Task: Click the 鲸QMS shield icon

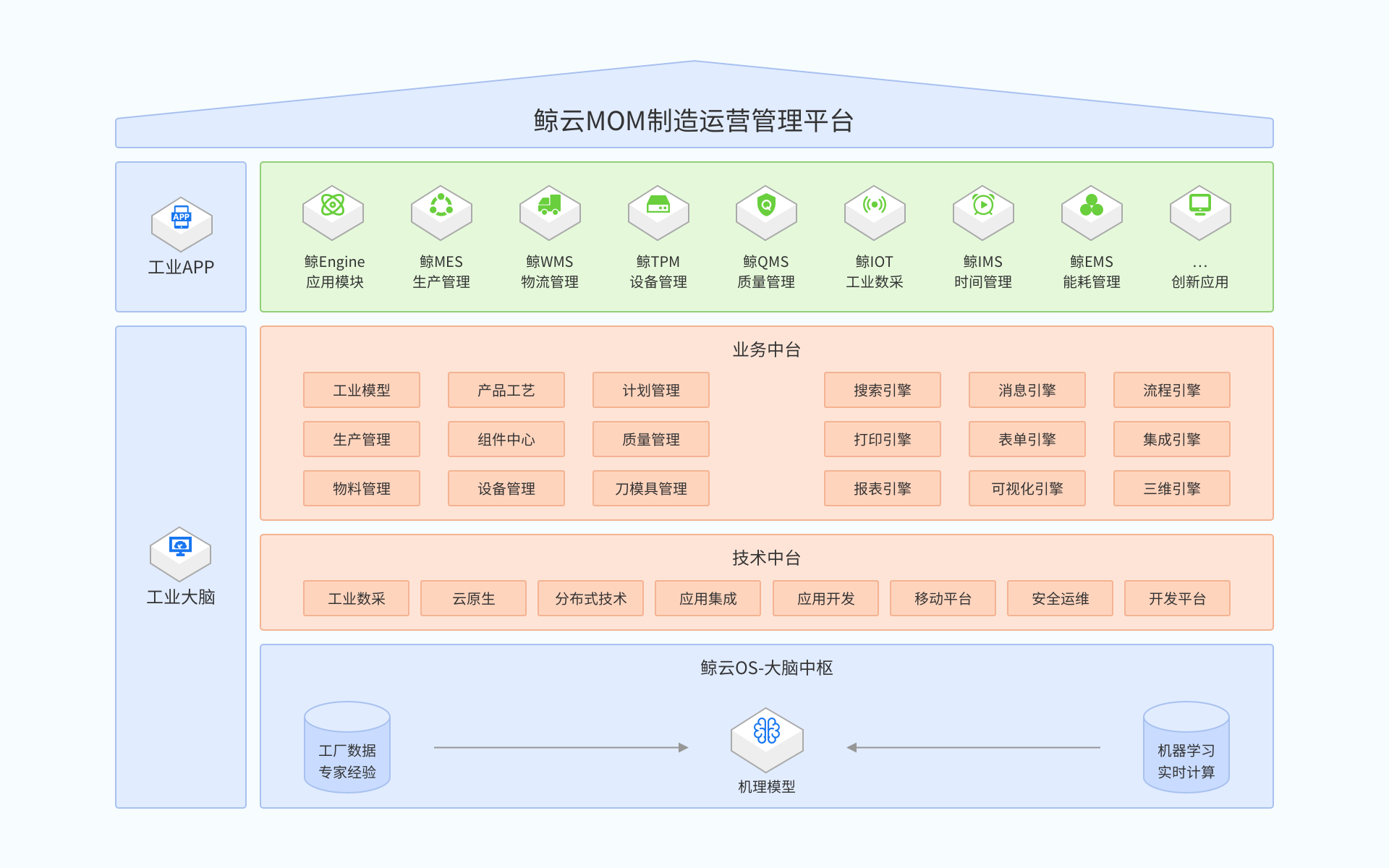Action: [x=766, y=213]
